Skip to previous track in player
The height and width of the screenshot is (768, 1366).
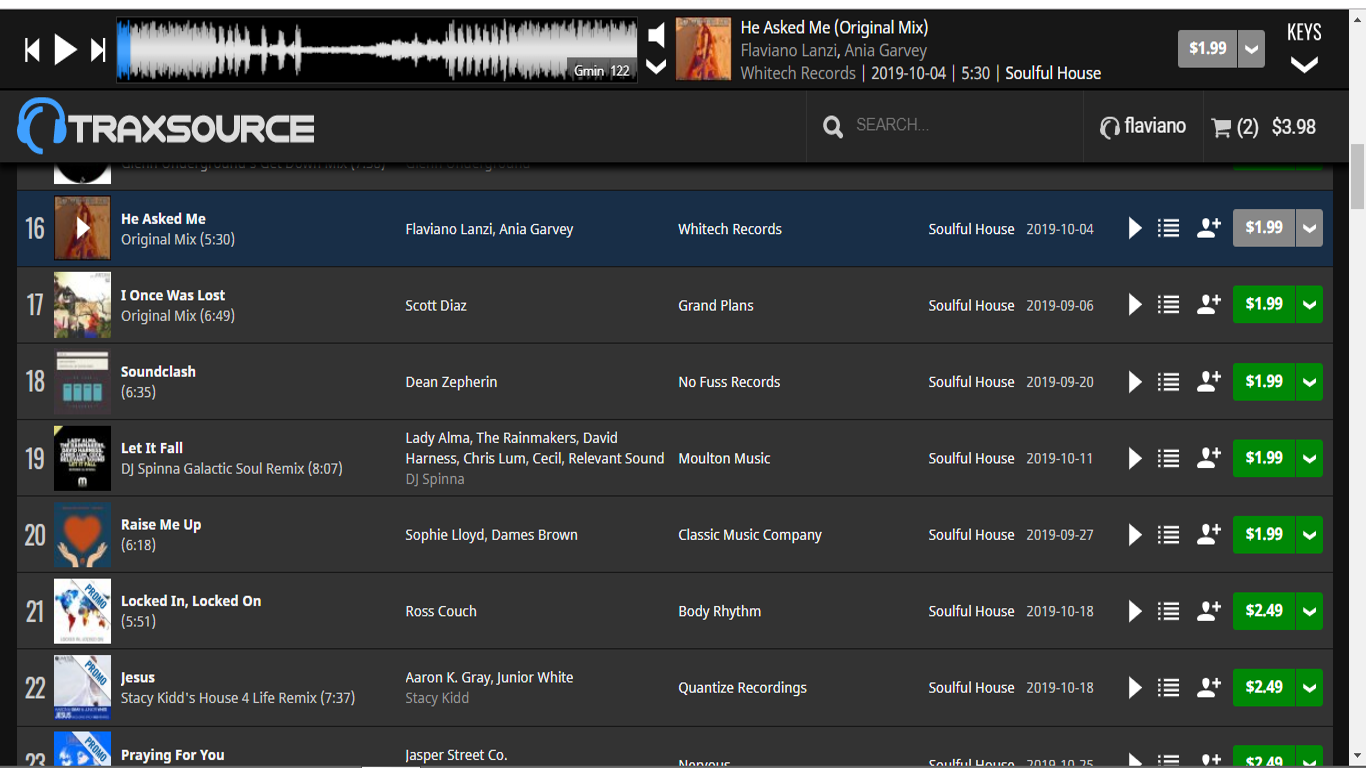(x=32, y=49)
